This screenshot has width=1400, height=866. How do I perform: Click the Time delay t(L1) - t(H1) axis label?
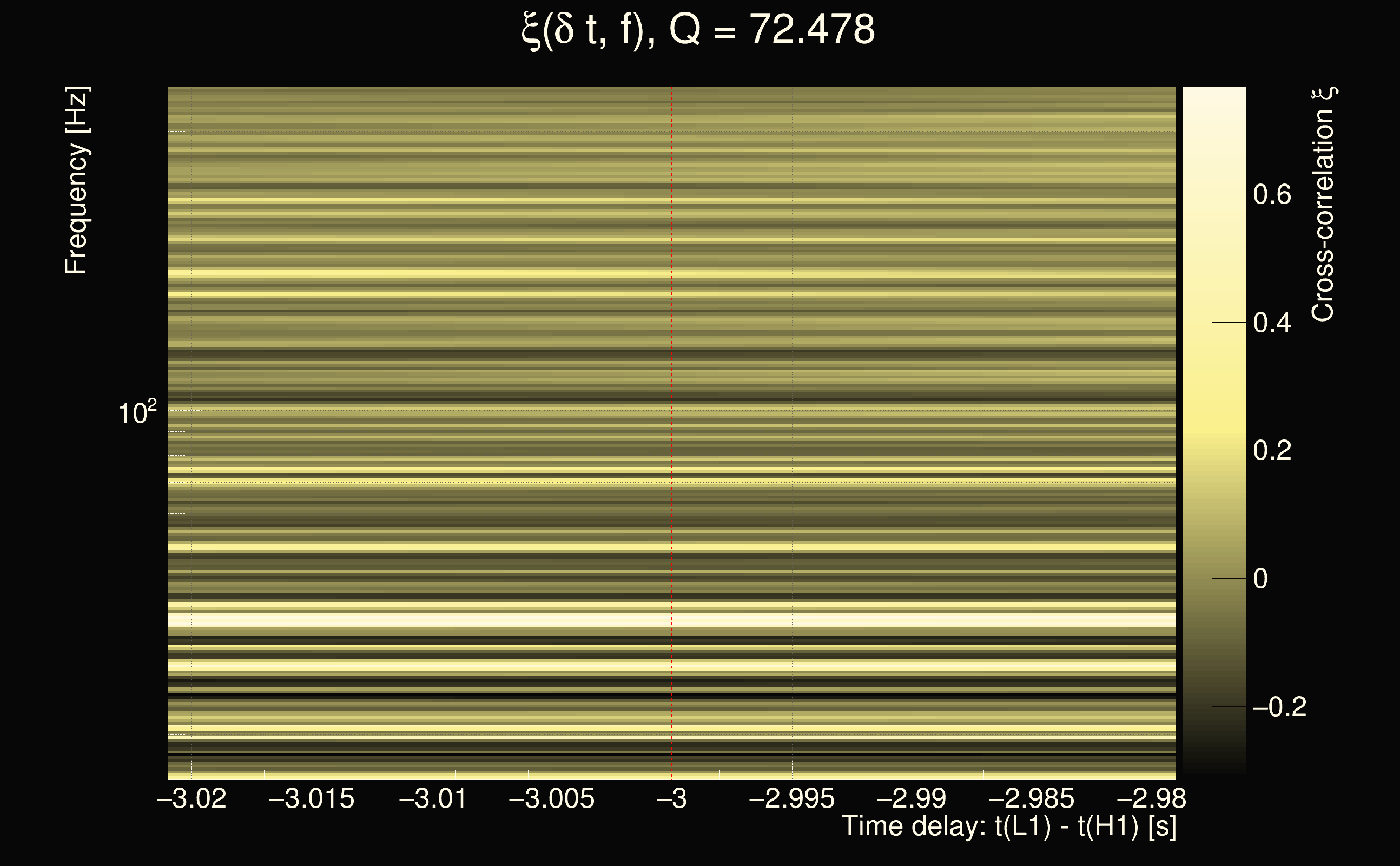1008,827
